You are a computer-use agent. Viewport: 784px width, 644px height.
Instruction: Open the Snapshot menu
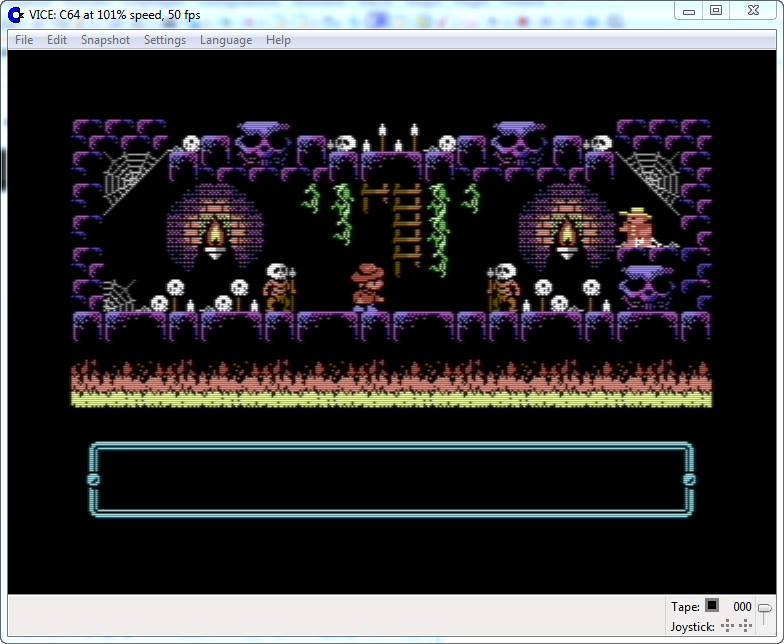pyautogui.click(x=105, y=40)
